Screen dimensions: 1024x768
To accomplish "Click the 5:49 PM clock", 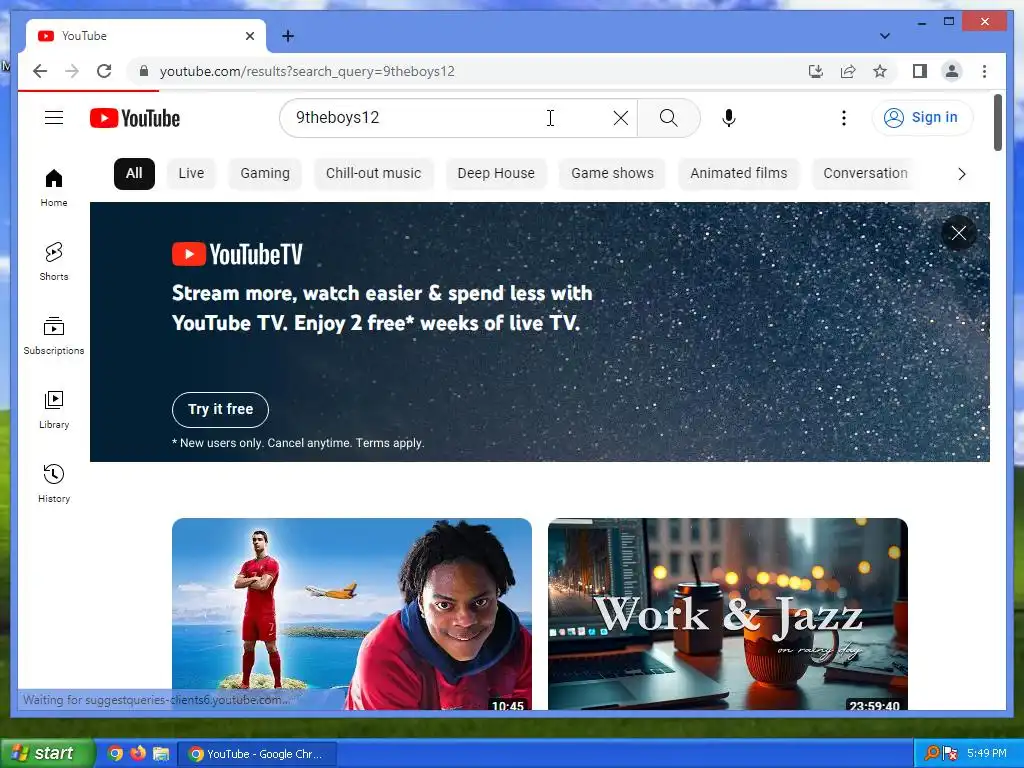I will 987,753.
